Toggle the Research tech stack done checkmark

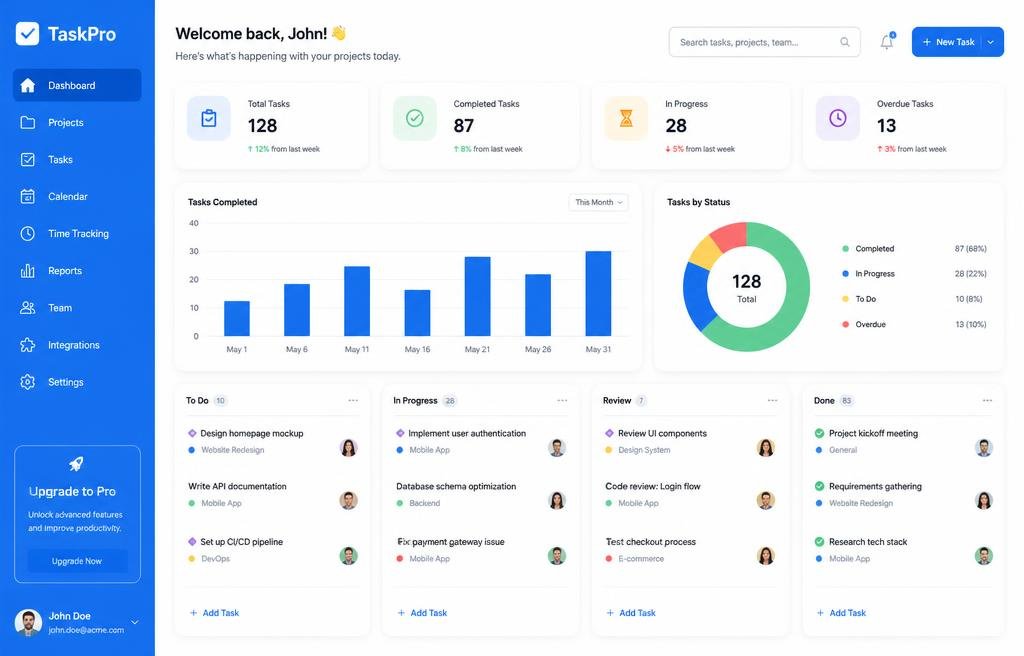pos(820,542)
